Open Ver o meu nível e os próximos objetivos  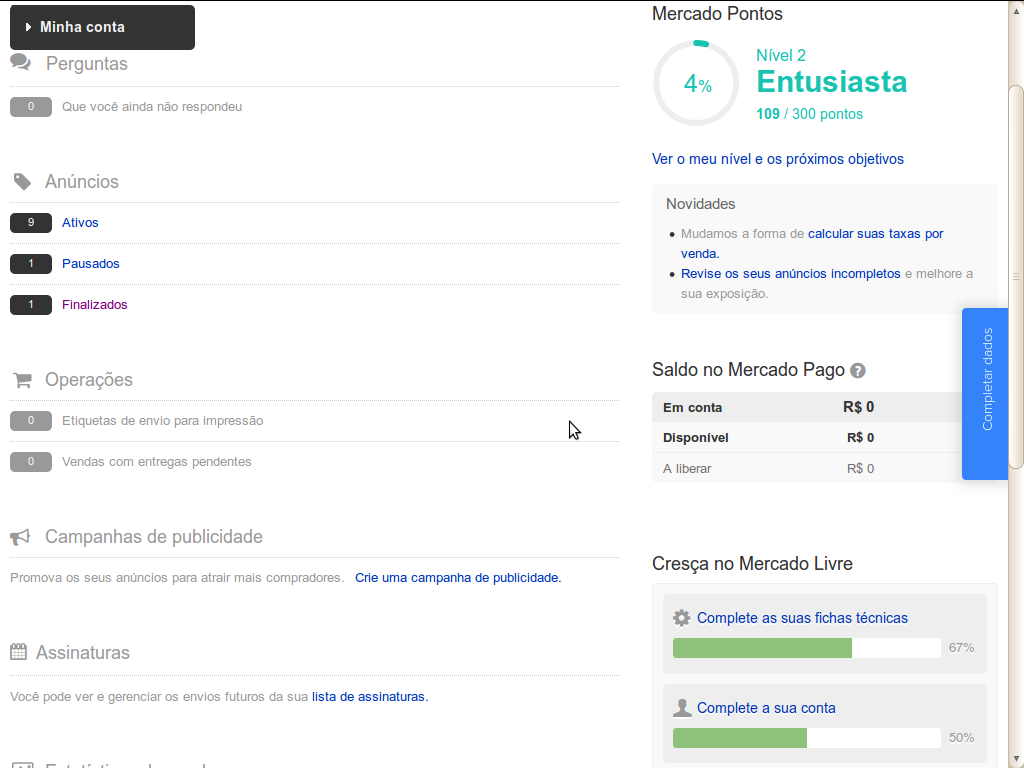[x=777, y=159]
